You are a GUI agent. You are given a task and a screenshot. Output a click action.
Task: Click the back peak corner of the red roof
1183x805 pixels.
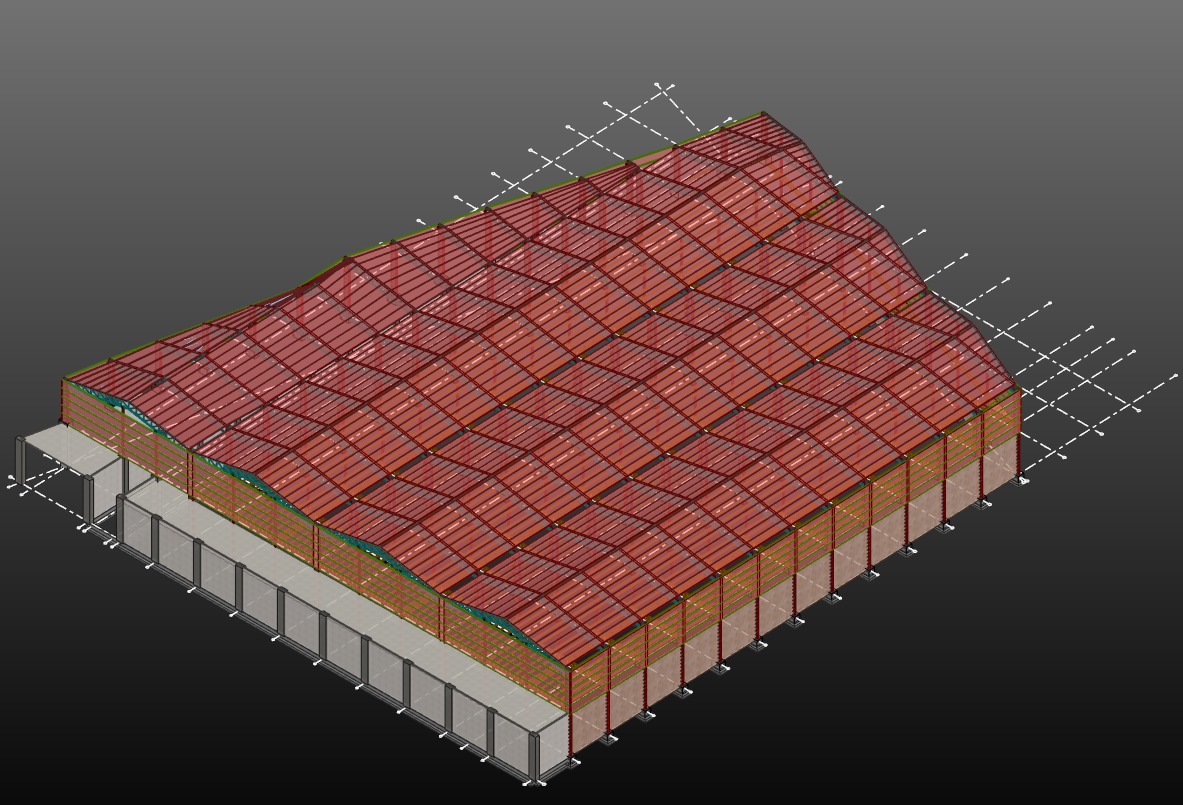tap(763, 115)
